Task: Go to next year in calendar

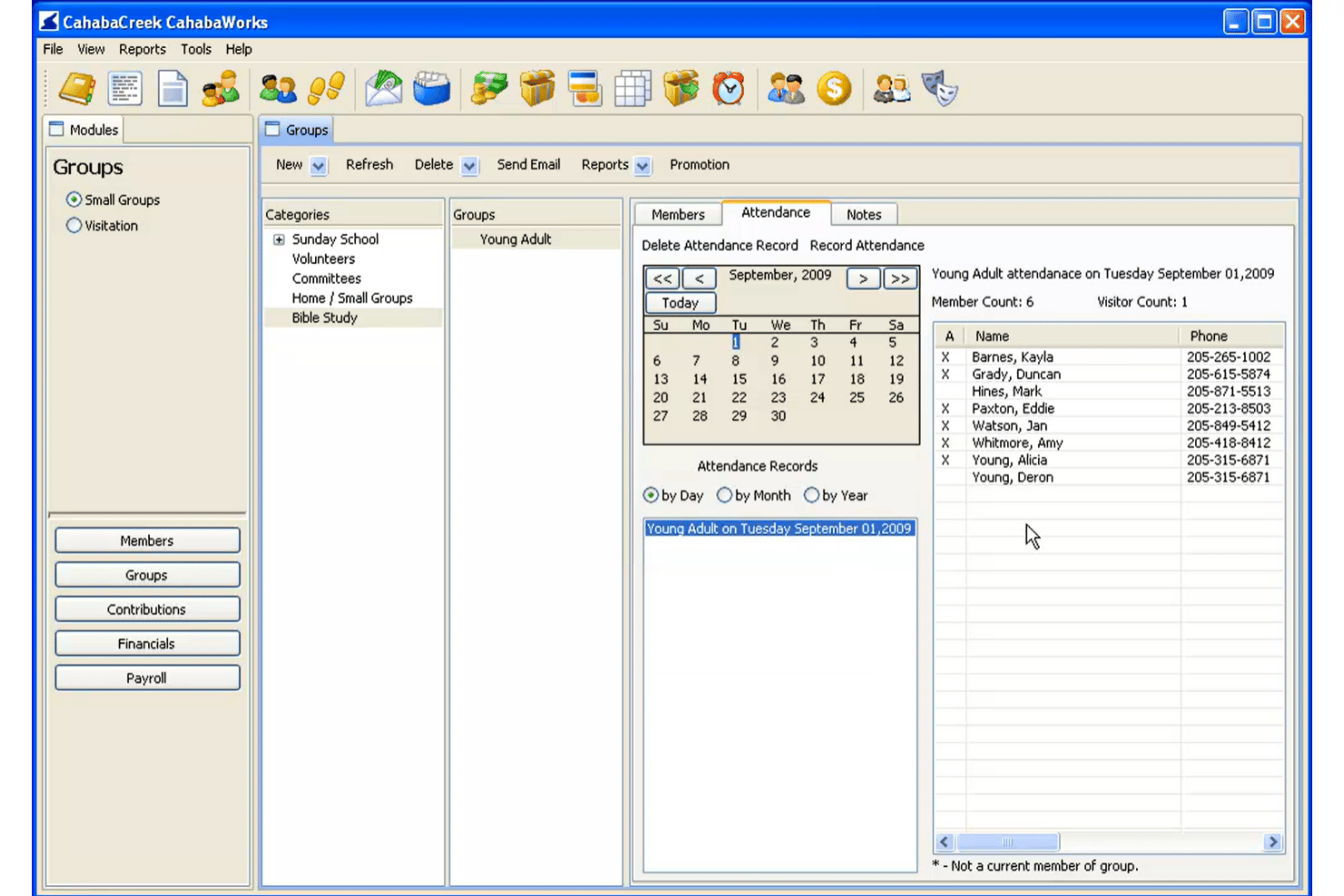Action: pyautogui.click(x=900, y=279)
